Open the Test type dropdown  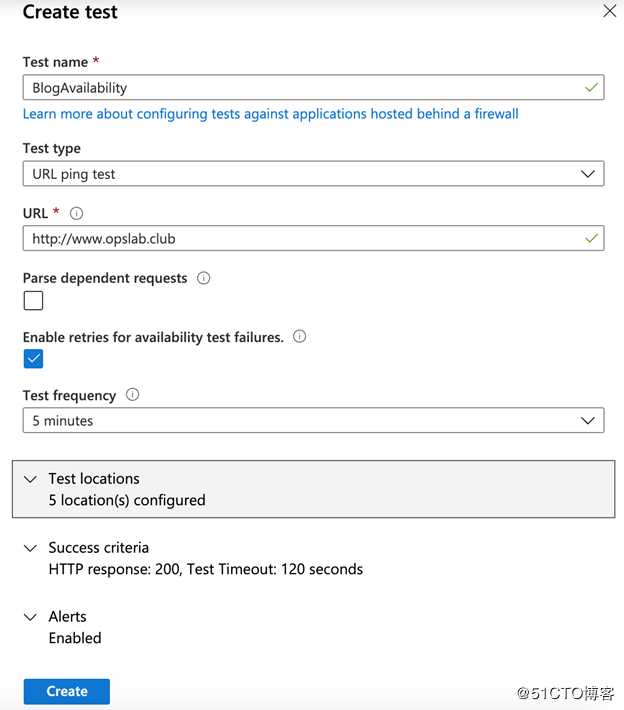click(x=313, y=173)
